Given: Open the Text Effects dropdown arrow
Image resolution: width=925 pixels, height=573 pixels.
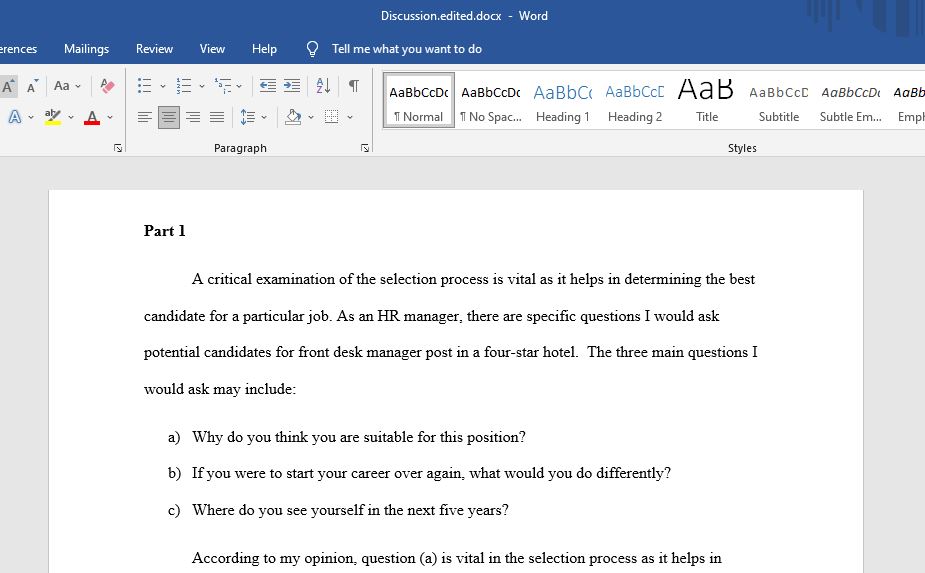Looking at the screenshot, I should [31, 117].
